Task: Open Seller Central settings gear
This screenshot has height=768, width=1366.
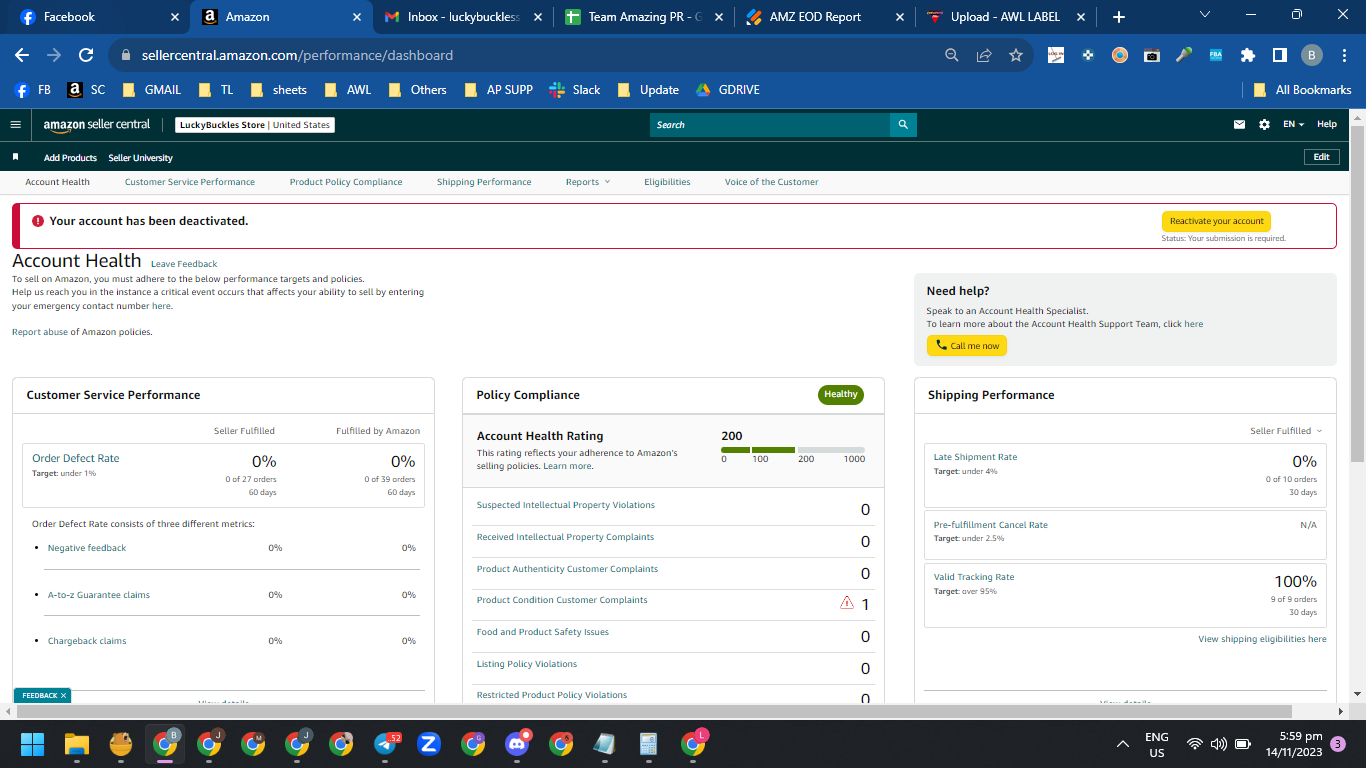Action: (1264, 125)
